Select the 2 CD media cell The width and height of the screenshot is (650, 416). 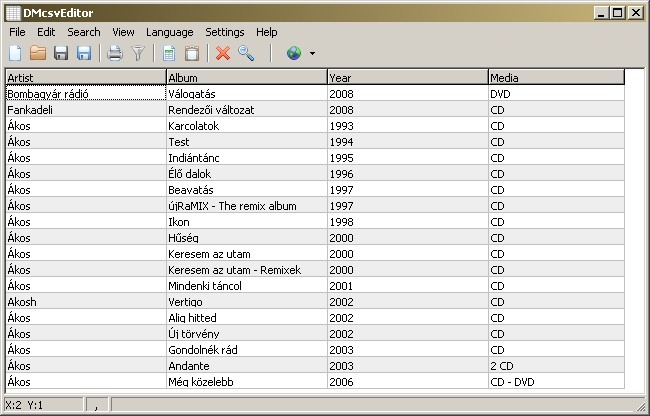click(x=555, y=366)
